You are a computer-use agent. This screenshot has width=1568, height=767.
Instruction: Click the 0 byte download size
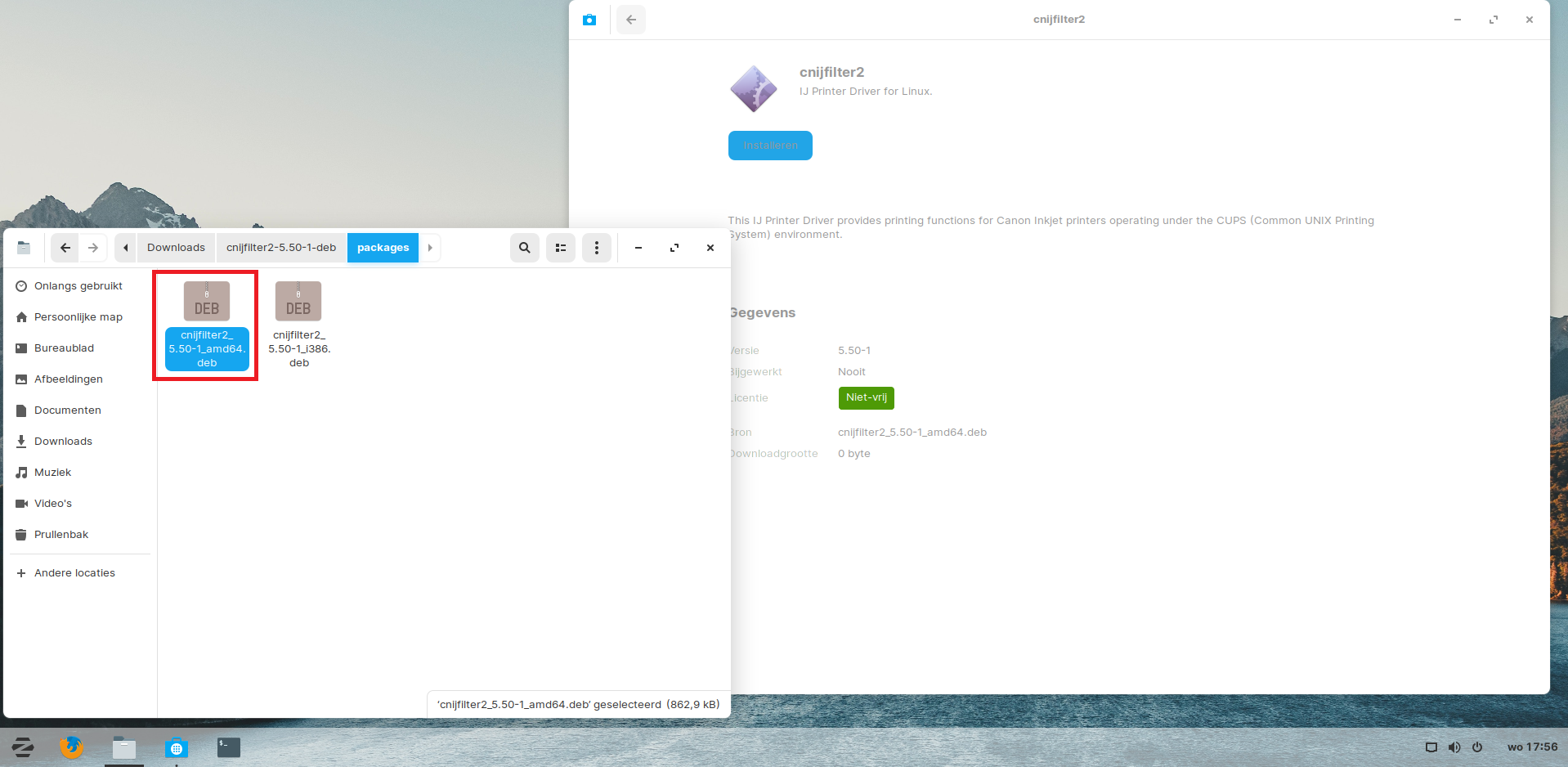854,454
